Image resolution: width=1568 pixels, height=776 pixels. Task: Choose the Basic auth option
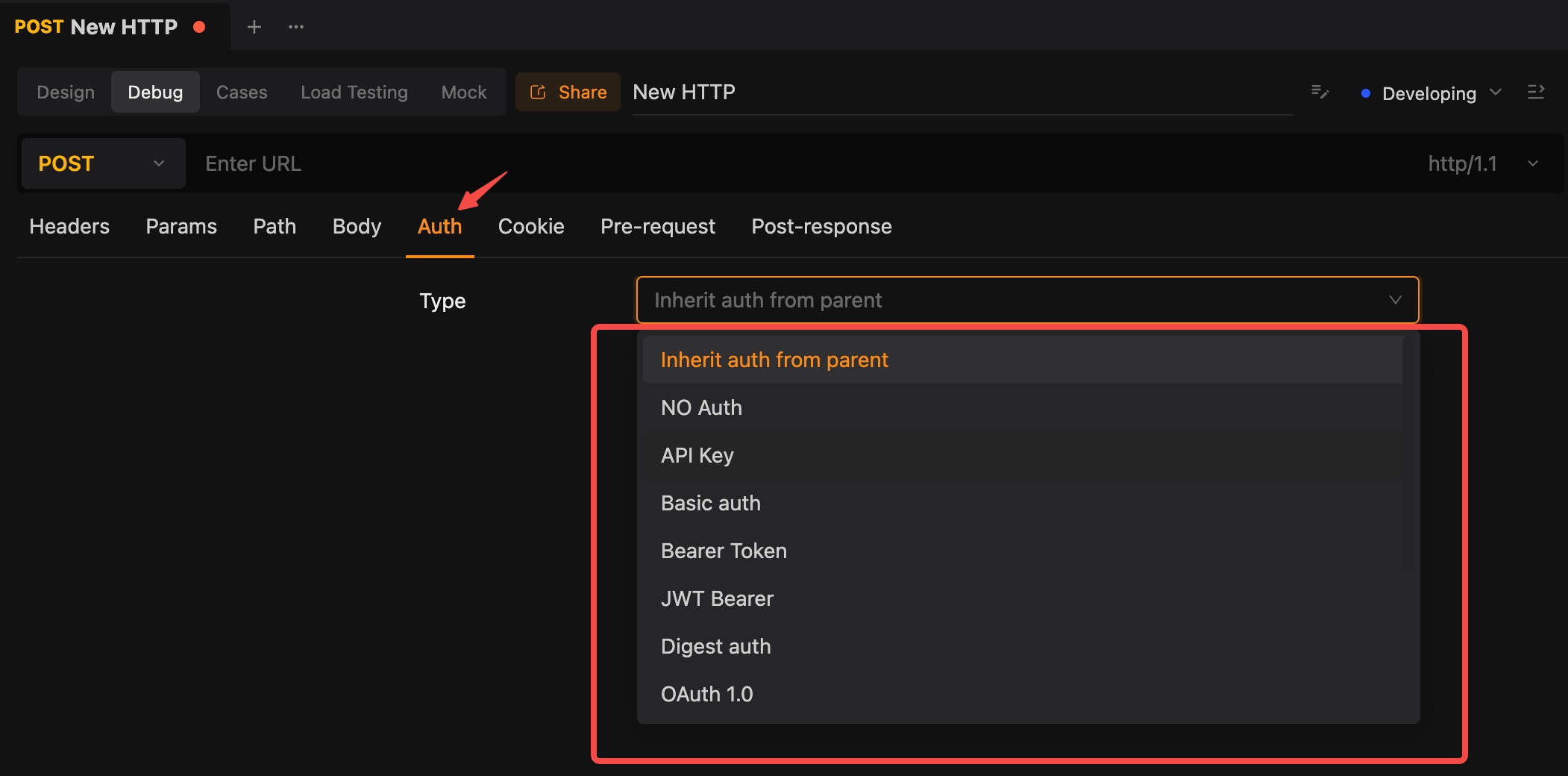pos(1023,503)
